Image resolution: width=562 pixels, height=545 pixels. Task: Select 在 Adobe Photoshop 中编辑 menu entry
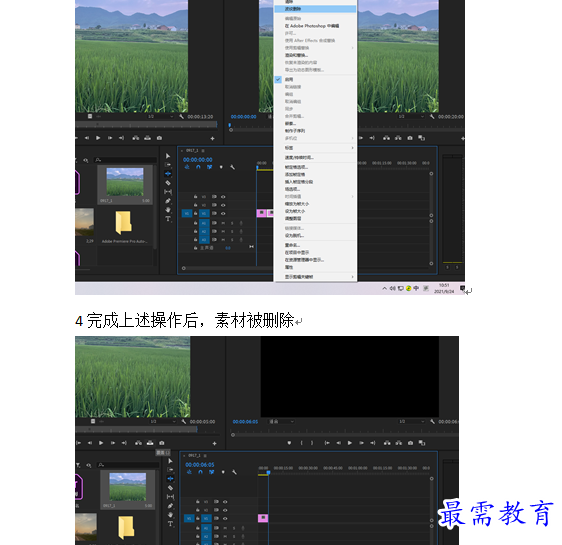pos(312,26)
